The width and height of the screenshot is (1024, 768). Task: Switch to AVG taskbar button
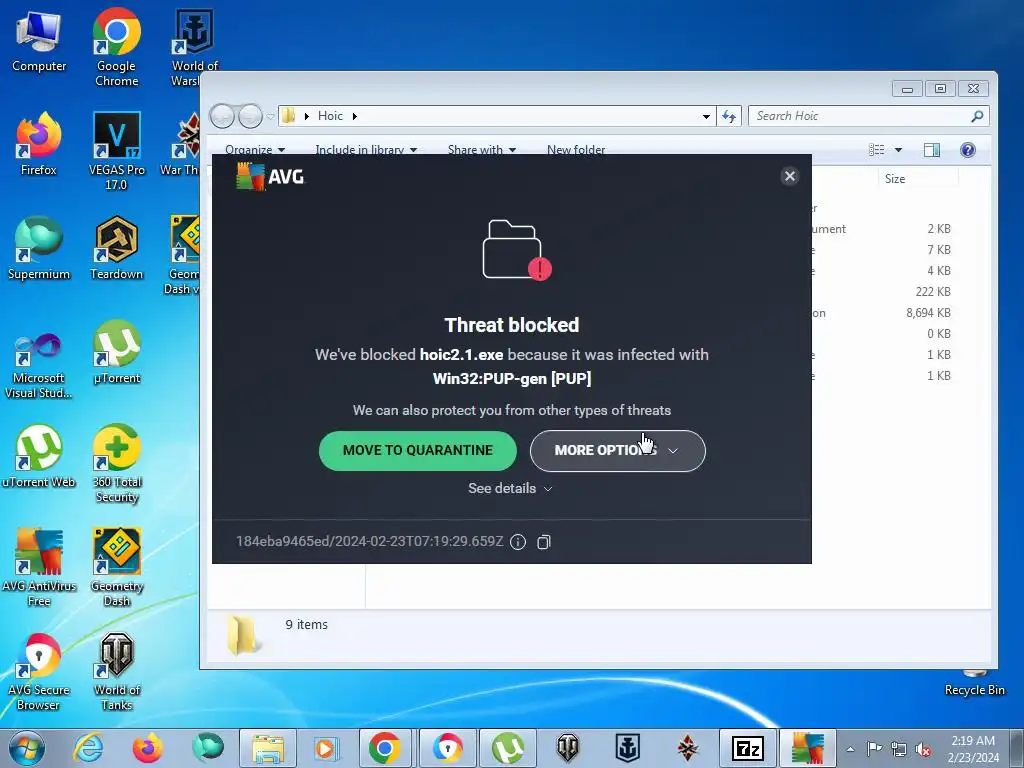point(808,748)
